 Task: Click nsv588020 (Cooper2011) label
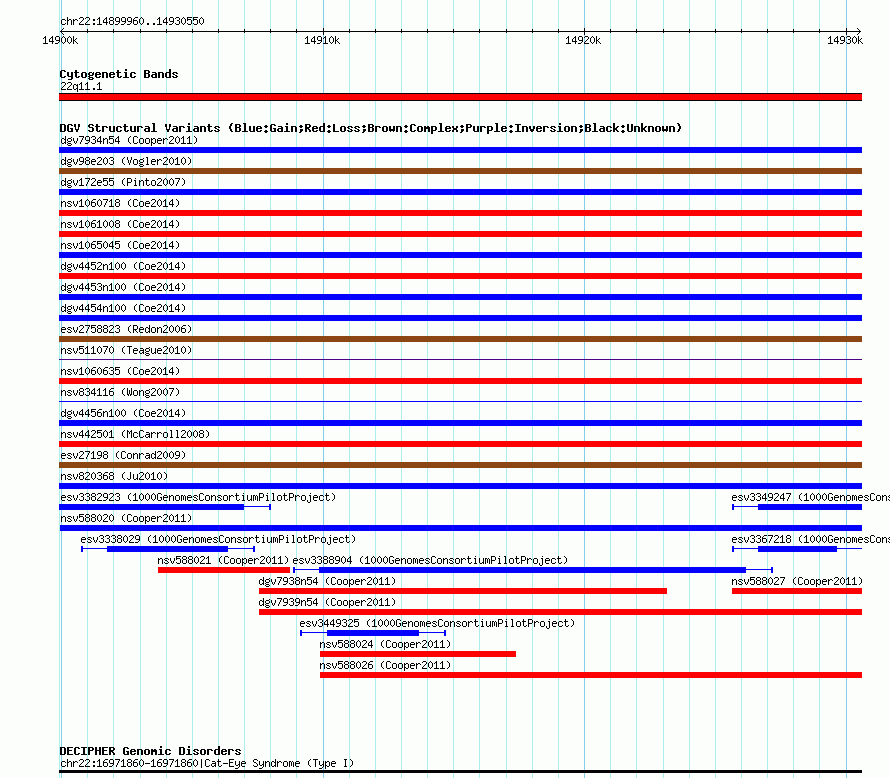click(x=126, y=519)
